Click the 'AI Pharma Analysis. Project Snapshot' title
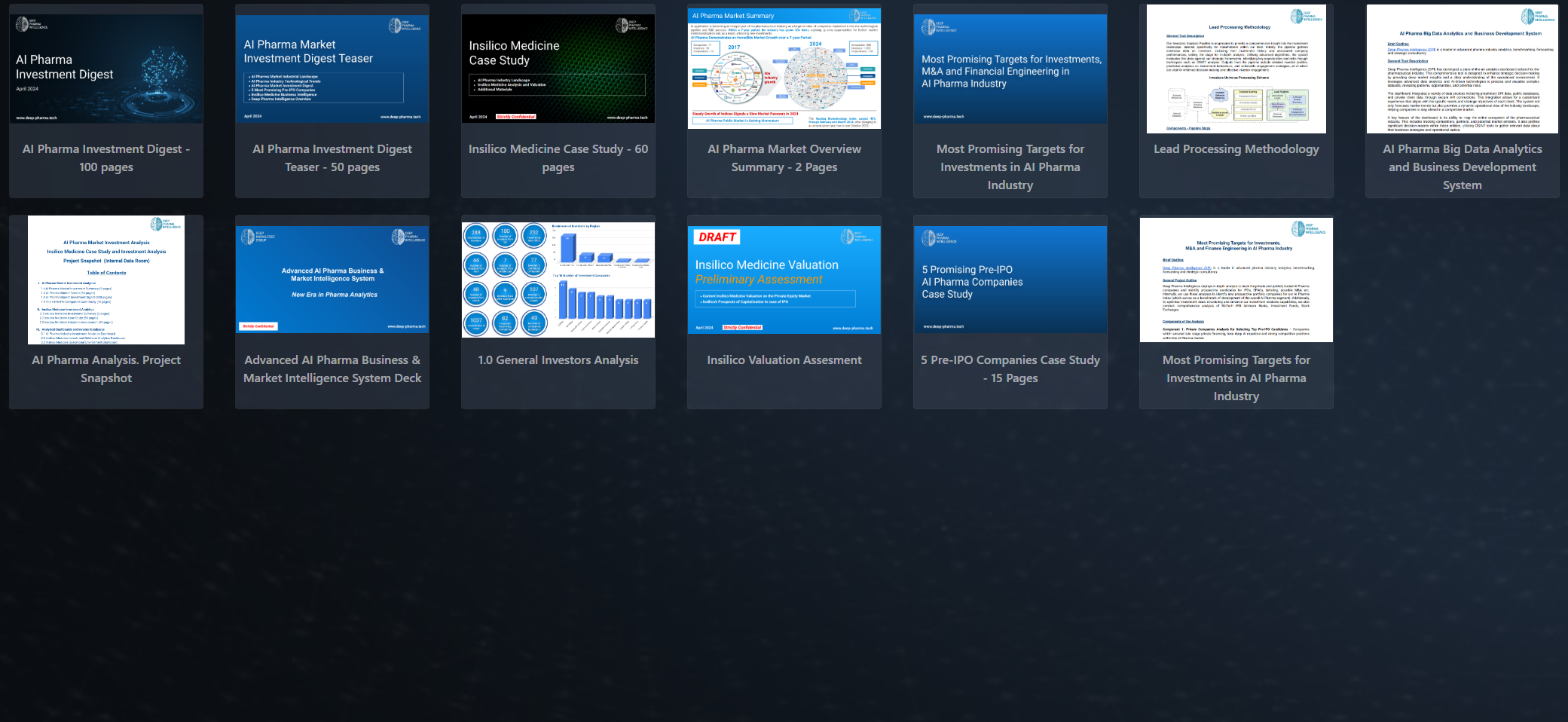Screen dimensions: 1568x722 (106, 369)
